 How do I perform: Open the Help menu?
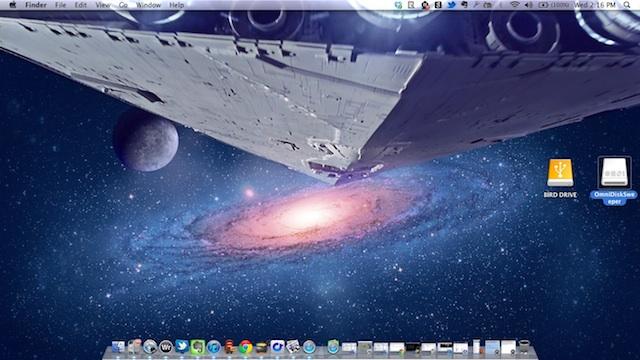click(x=176, y=5)
